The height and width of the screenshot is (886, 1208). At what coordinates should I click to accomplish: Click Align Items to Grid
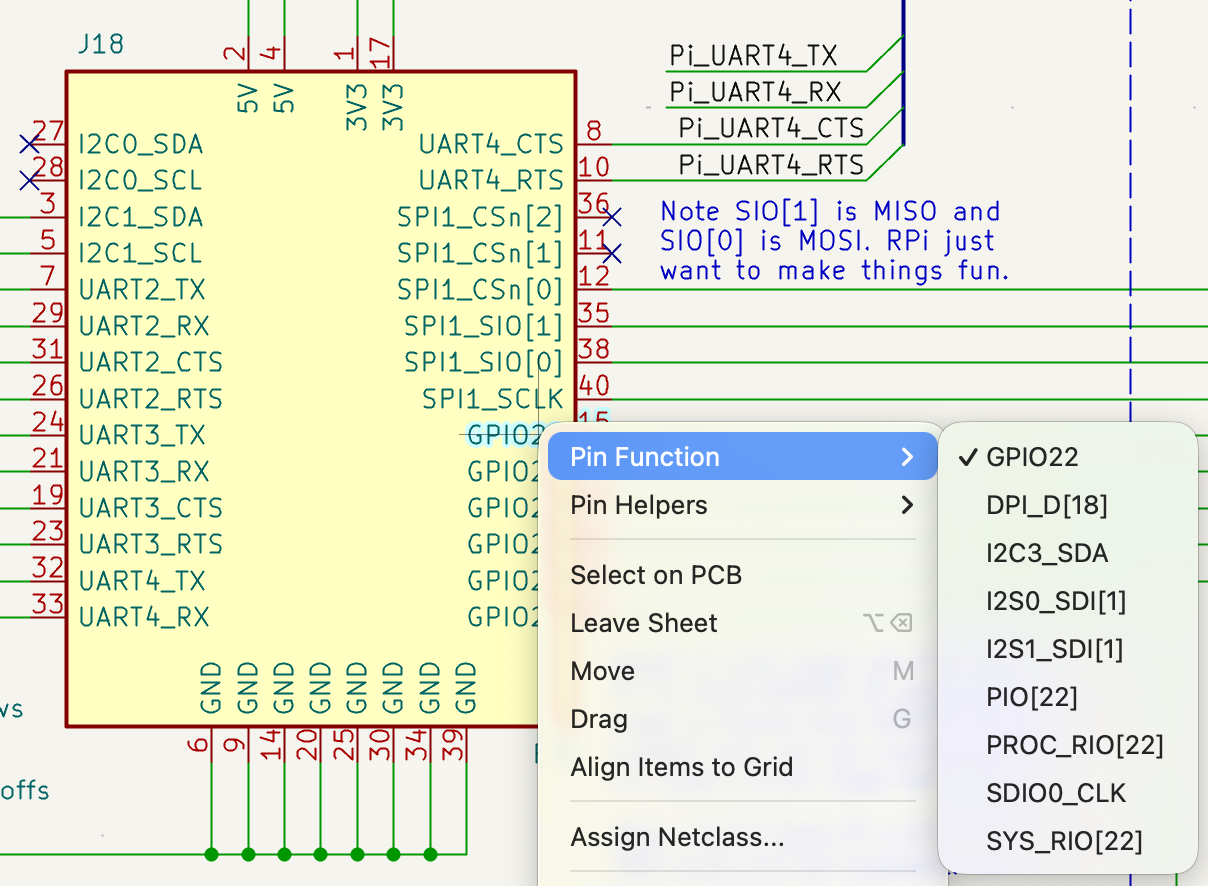(681, 767)
